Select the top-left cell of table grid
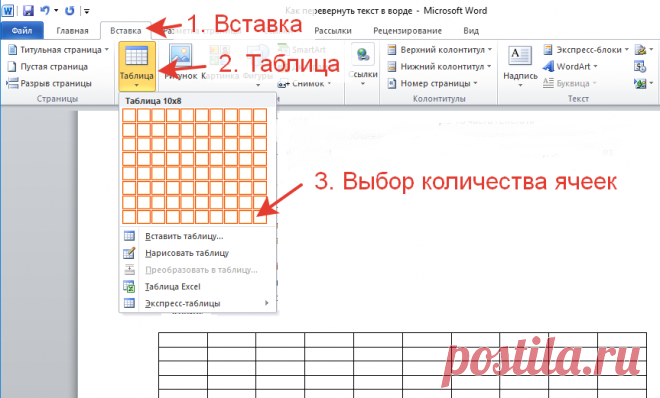This screenshot has width=660, height=398. pos(129,115)
